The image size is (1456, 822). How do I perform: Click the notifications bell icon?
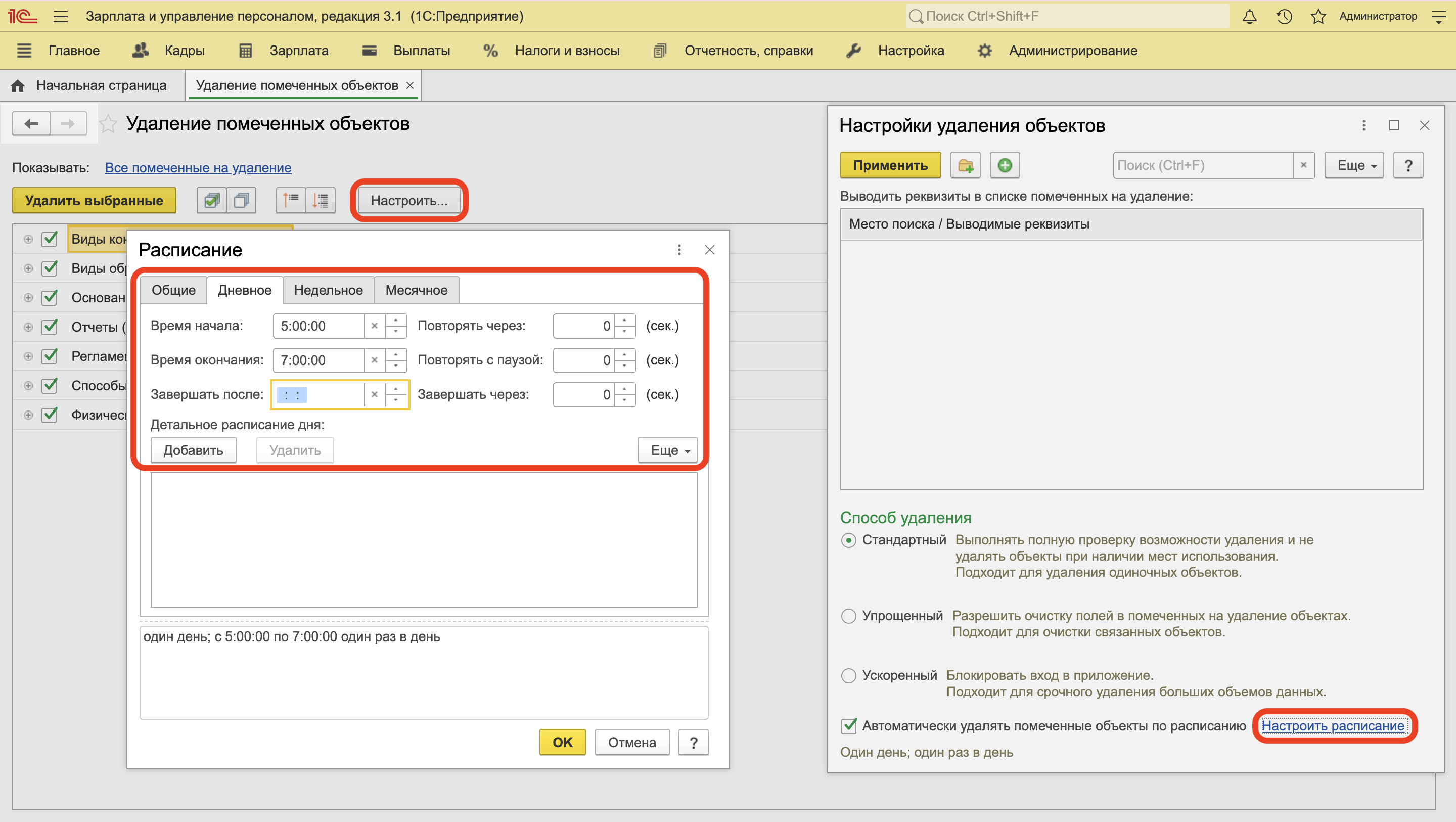coord(1249,16)
